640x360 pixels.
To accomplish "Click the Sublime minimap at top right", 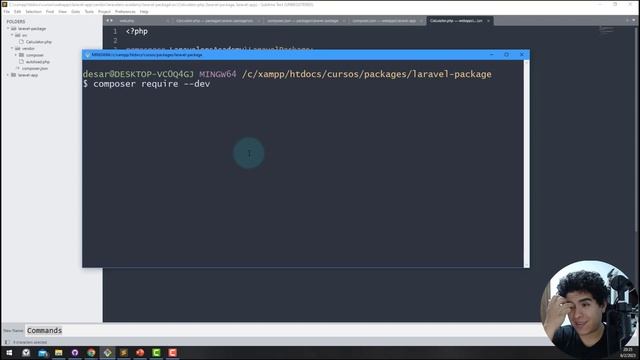I will pos(607,30).
